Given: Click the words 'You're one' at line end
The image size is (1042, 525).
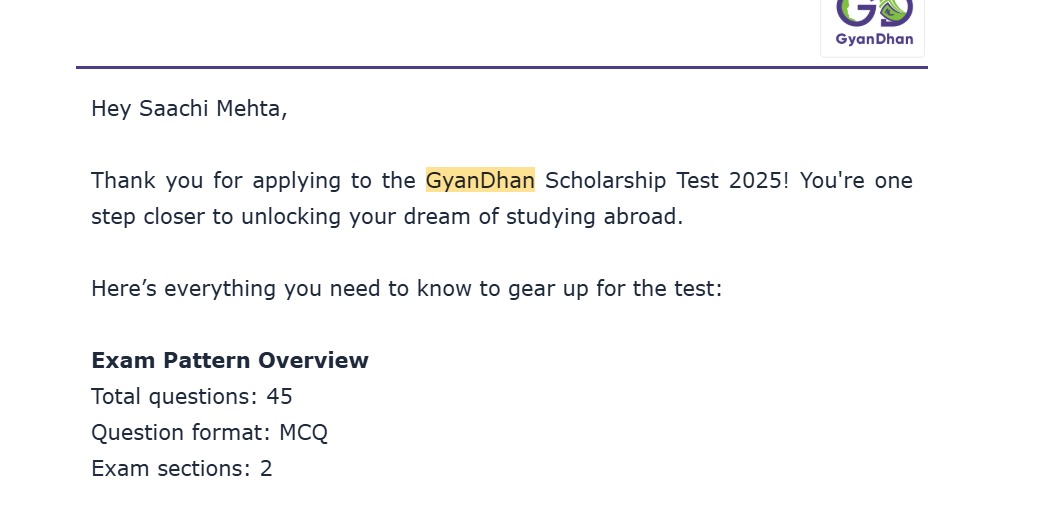Looking at the screenshot, I should point(856,180).
